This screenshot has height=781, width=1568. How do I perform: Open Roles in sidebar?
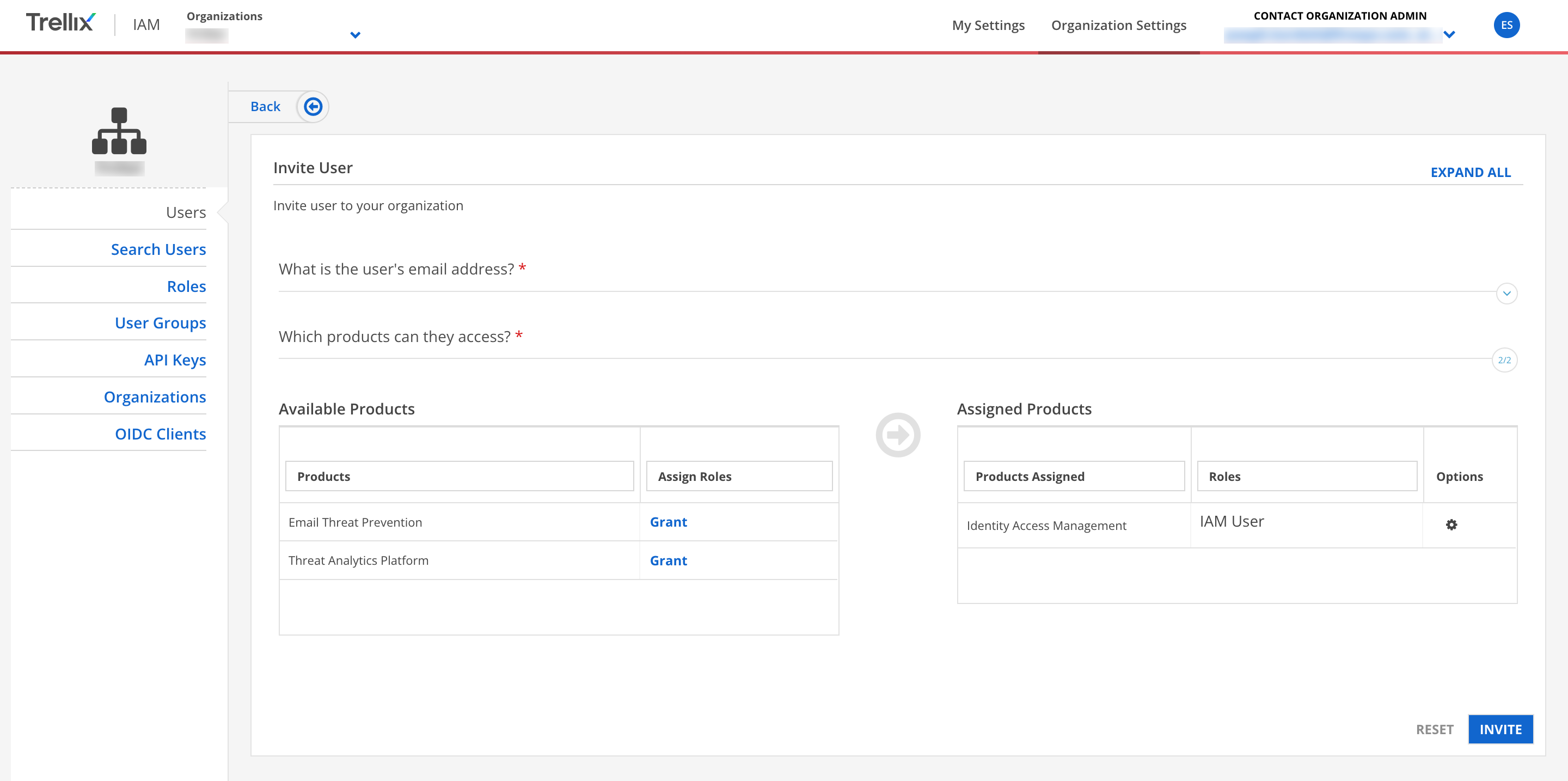pos(186,286)
